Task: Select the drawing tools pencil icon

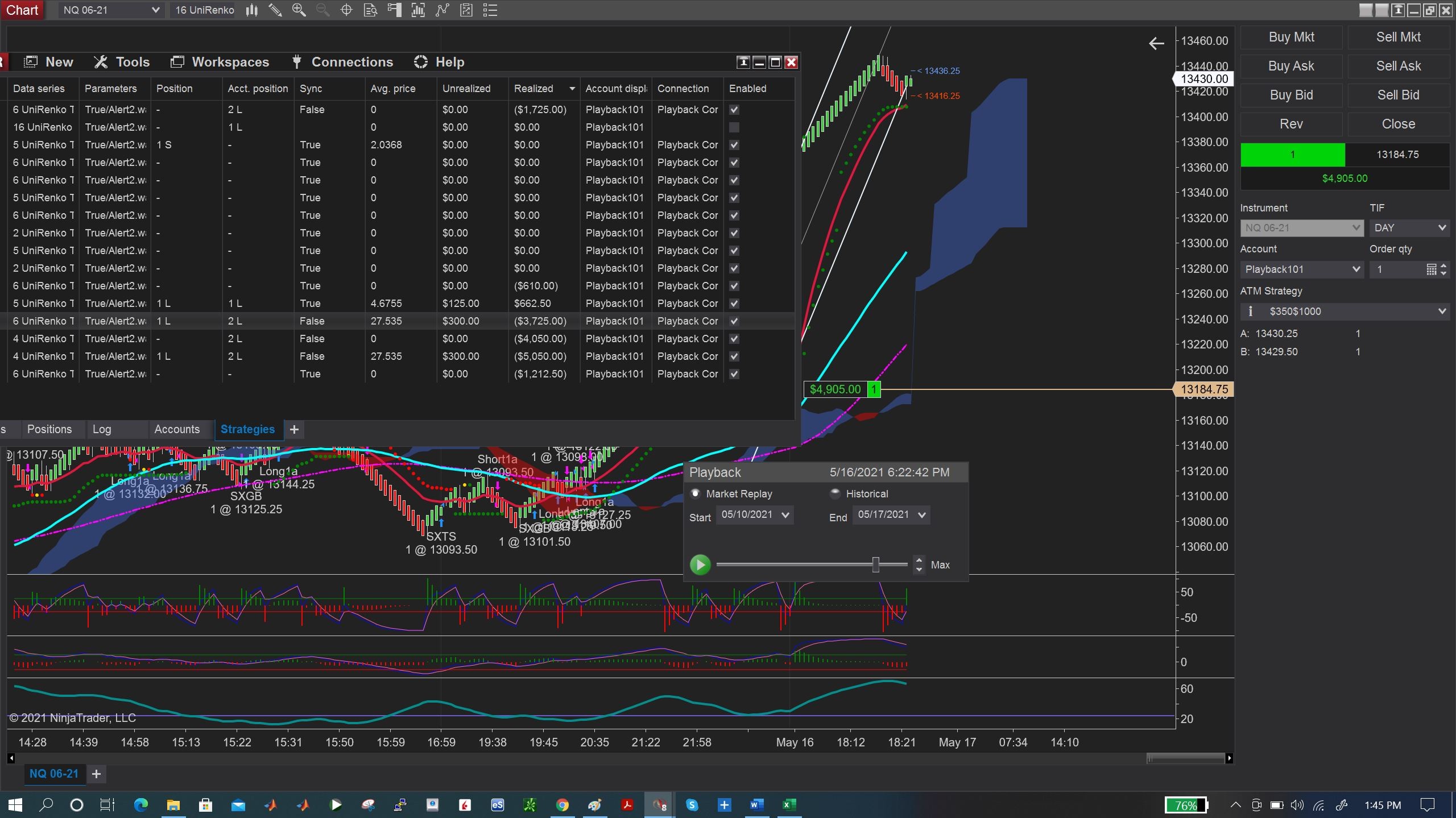Action: click(x=275, y=10)
